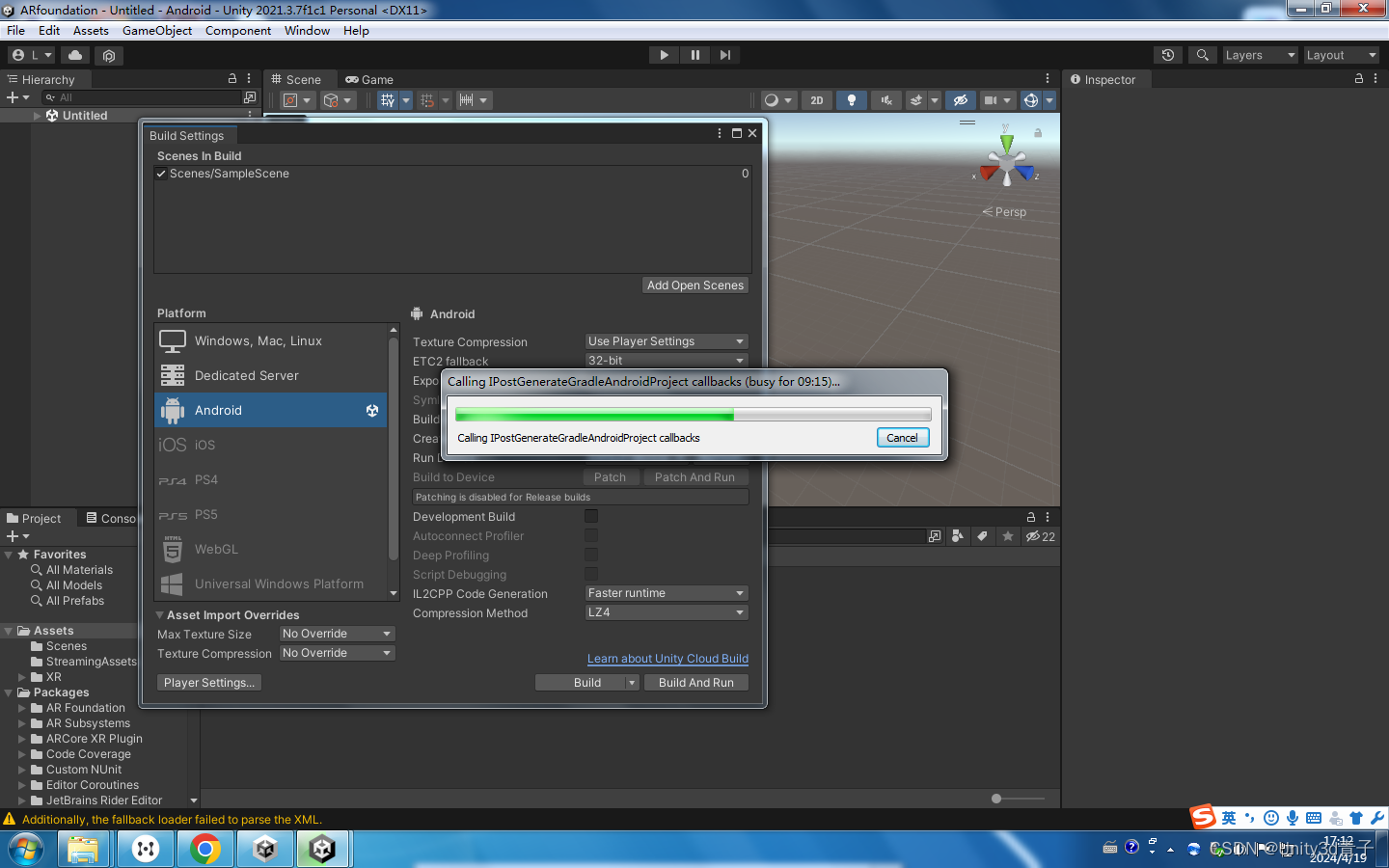Toggle the Deep Profiling checkbox

591,555
